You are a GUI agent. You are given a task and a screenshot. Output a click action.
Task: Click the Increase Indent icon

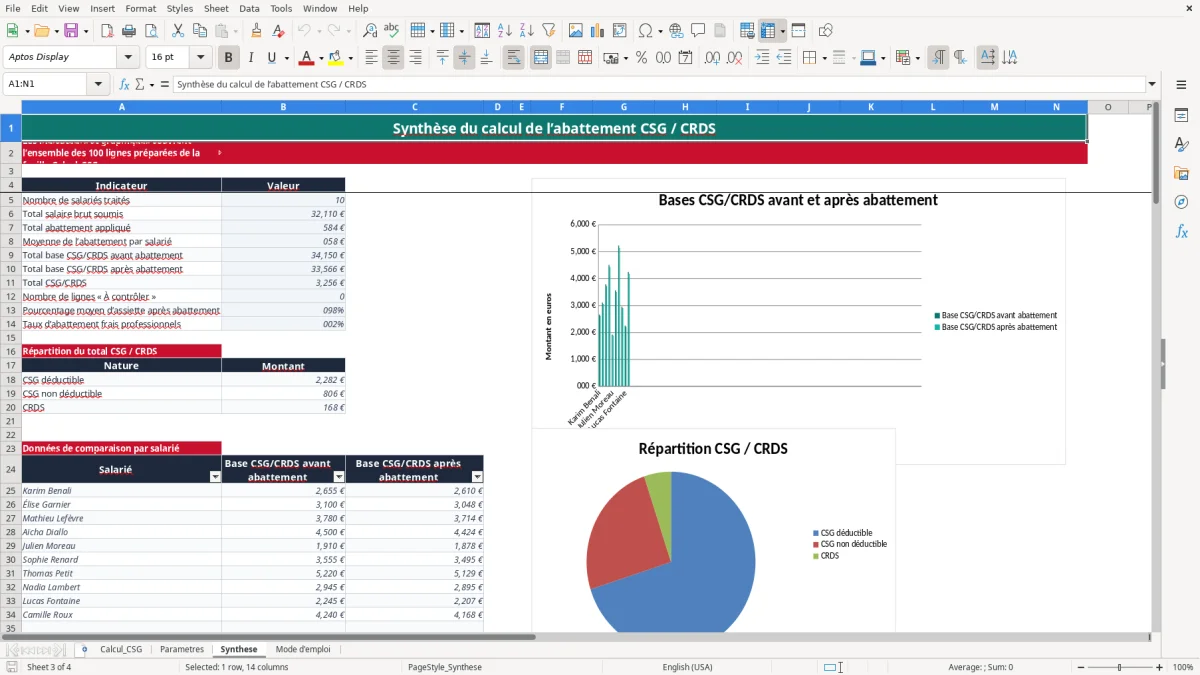[x=762, y=58]
